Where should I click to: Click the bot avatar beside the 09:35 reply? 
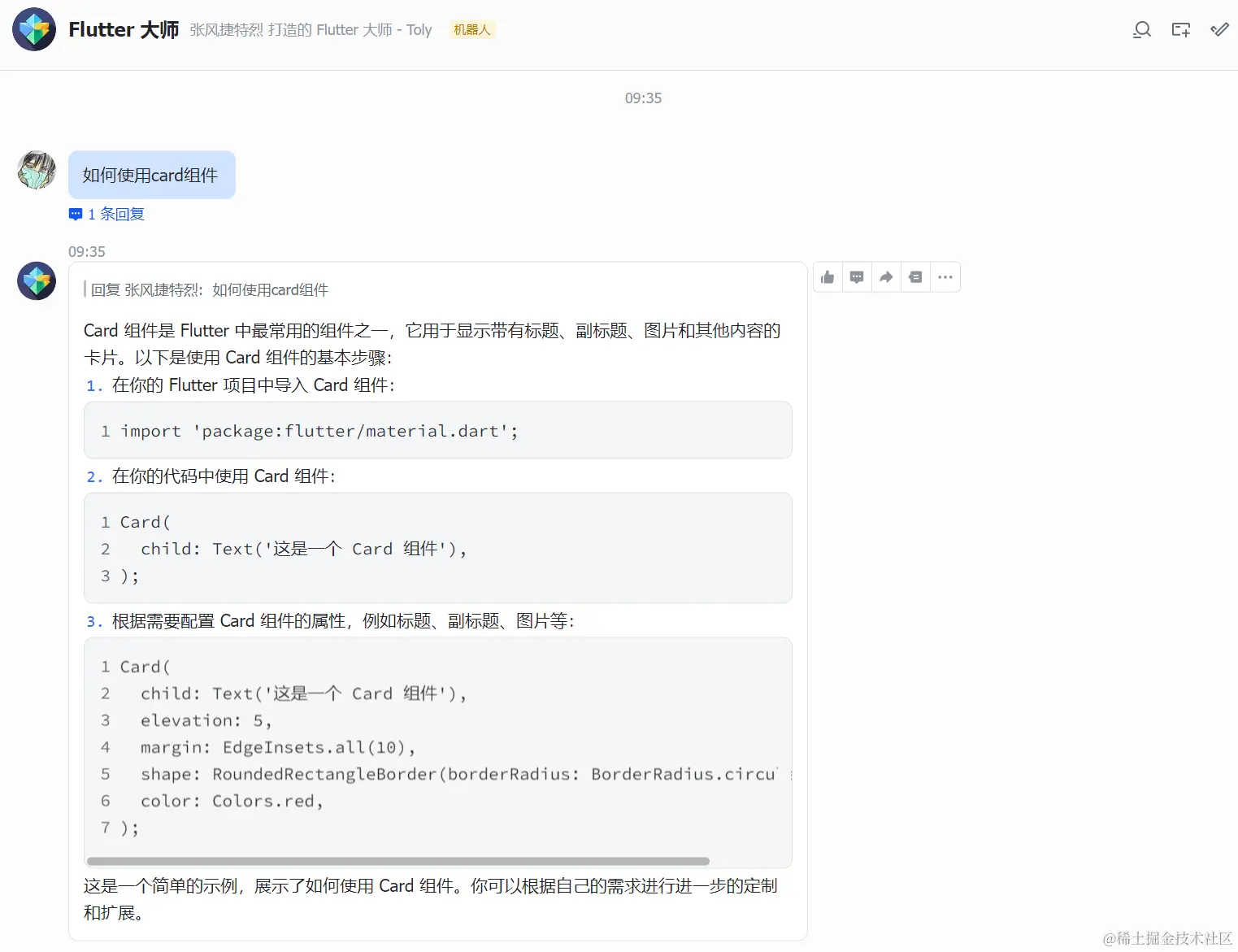pyautogui.click(x=37, y=281)
